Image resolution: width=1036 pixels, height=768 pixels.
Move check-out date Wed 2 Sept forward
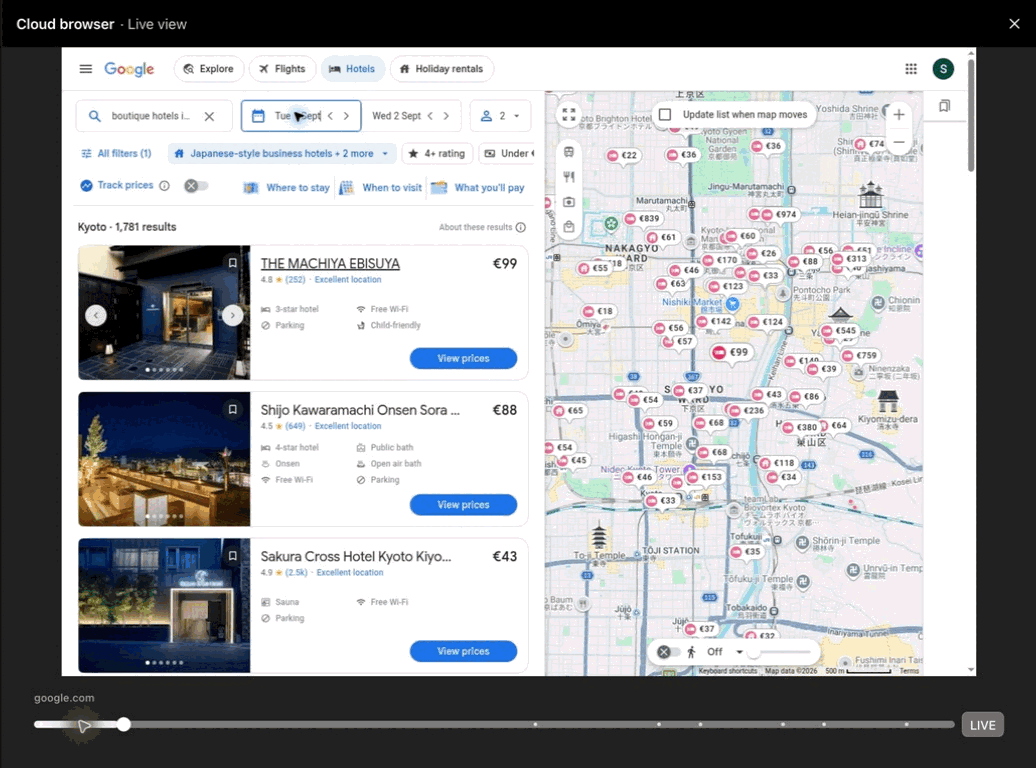(447, 116)
